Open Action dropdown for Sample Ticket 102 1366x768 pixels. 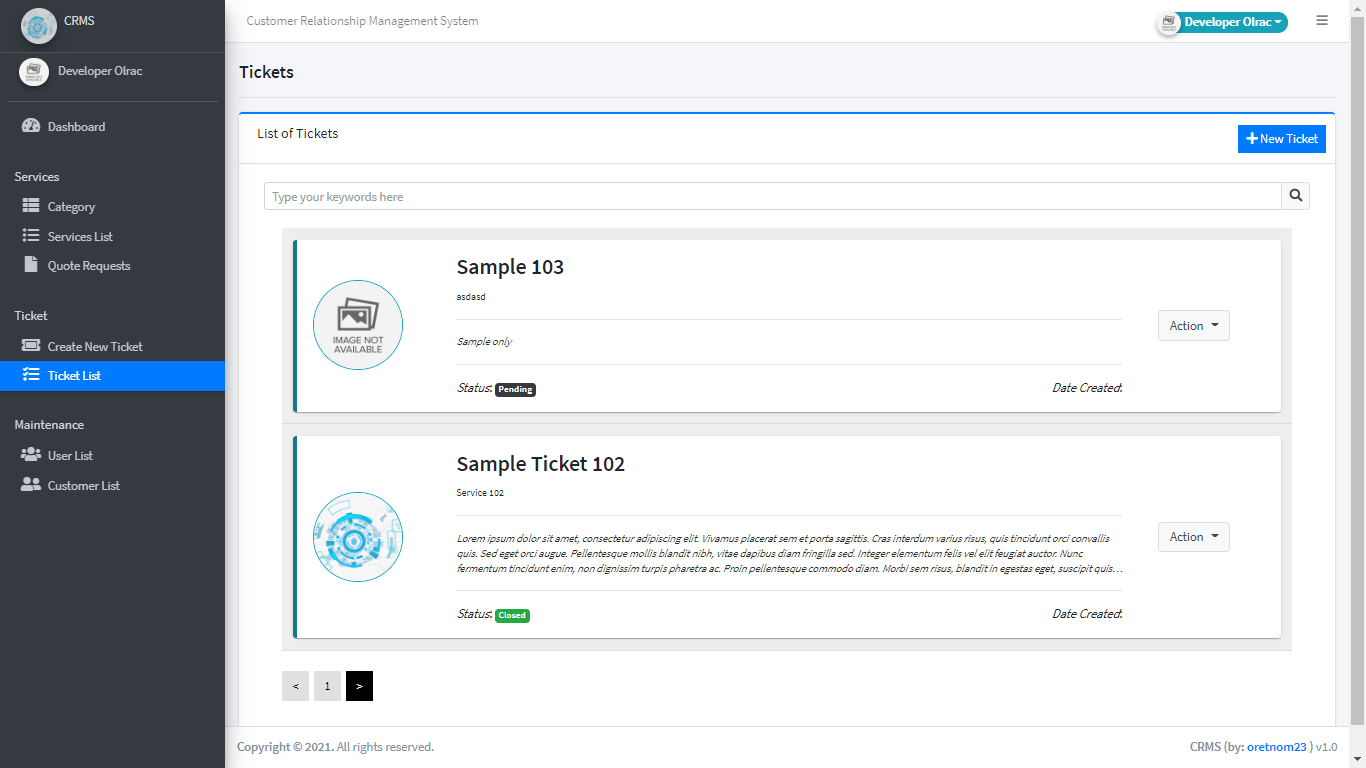coord(1194,537)
